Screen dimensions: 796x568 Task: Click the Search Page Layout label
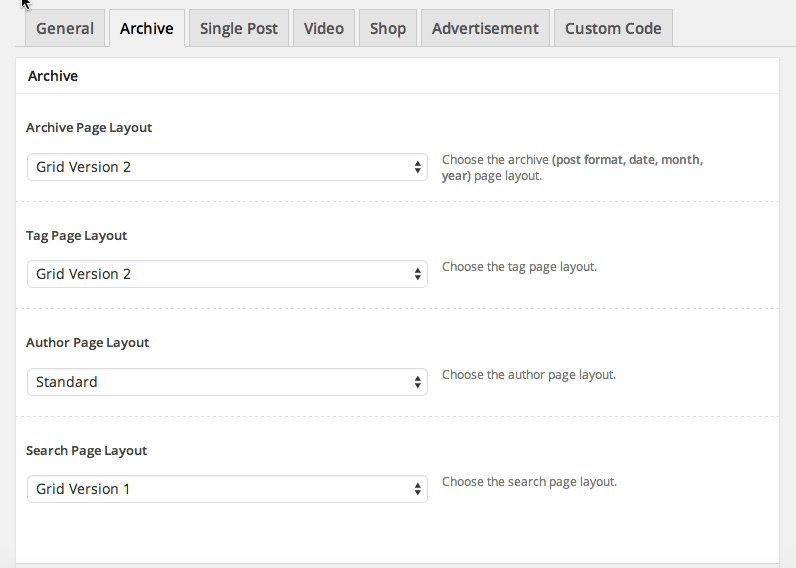click(x=86, y=451)
